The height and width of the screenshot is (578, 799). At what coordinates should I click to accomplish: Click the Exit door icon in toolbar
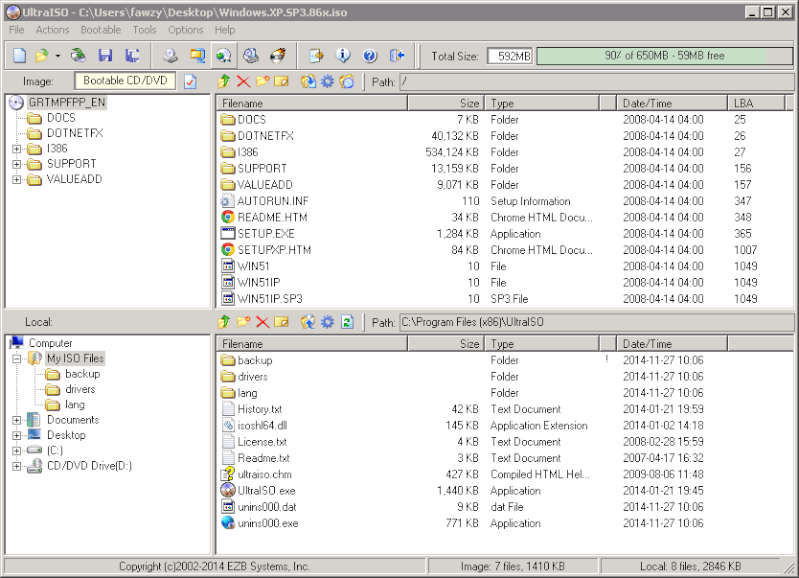(x=397, y=56)
